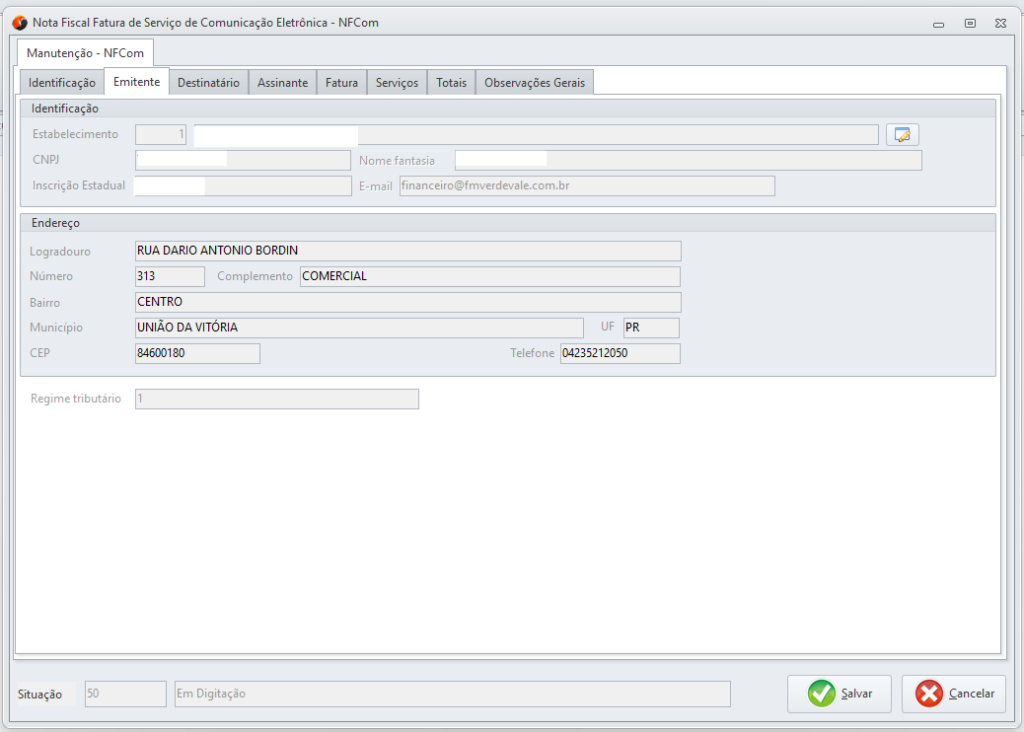Maximize the NFCom window
The height and width of the screenshot is (732, 1024).
969,23
